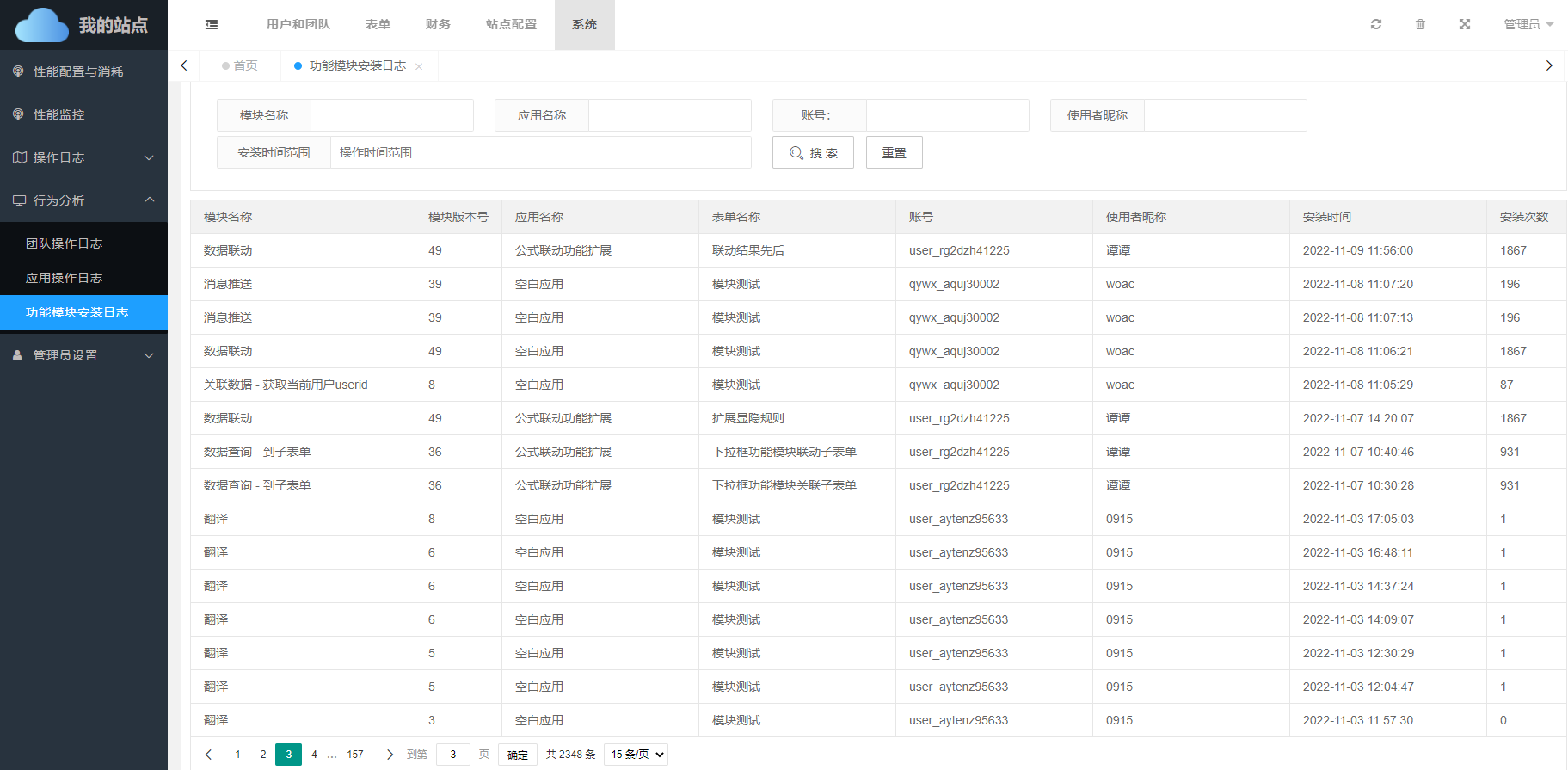The image size is (1568, 770).
Task: Open the 站点配置 top menu
Action: pyautogui.click(x=511, y=24)
